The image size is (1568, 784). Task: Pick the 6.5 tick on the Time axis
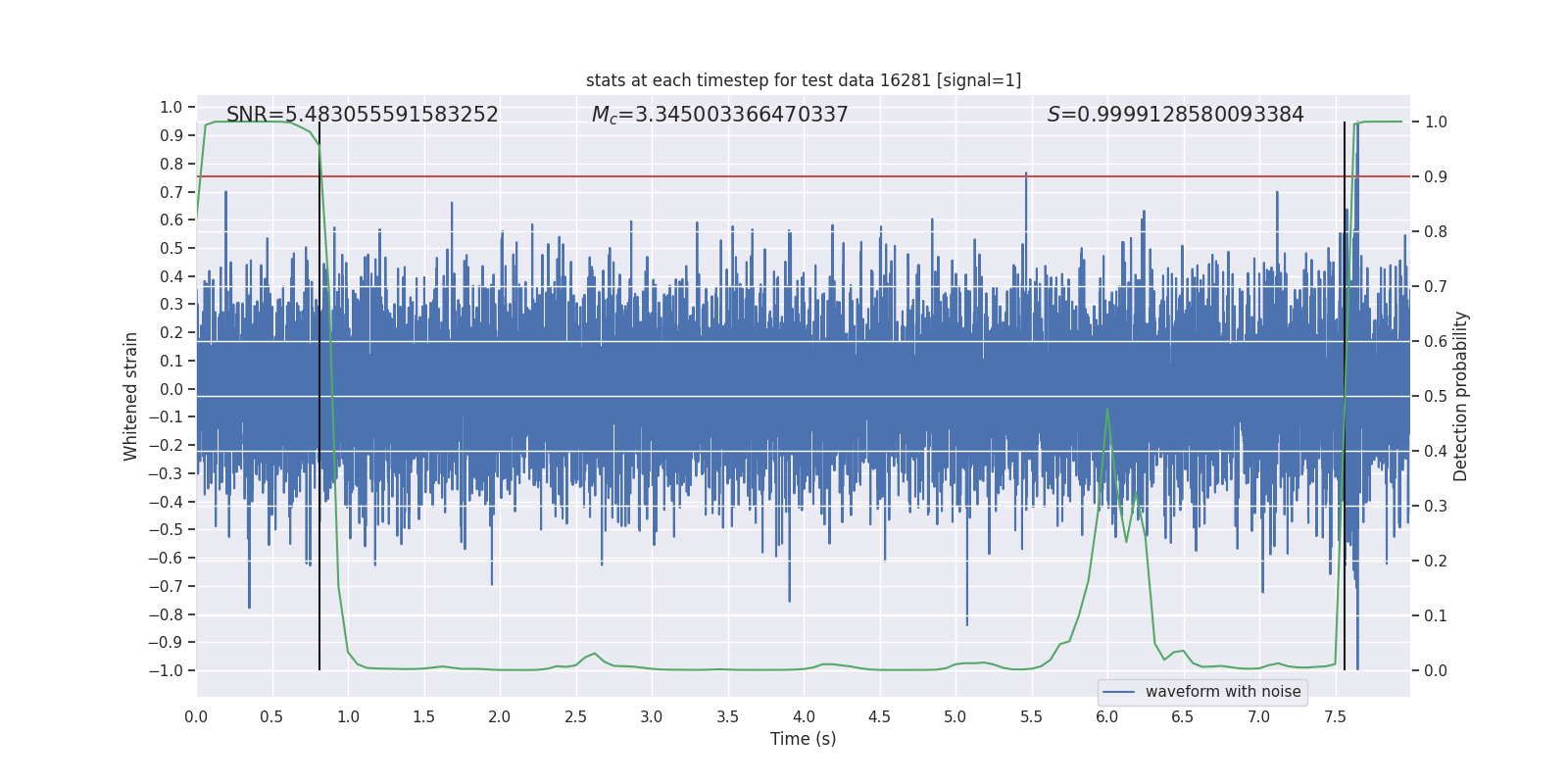pos(1183,716)
